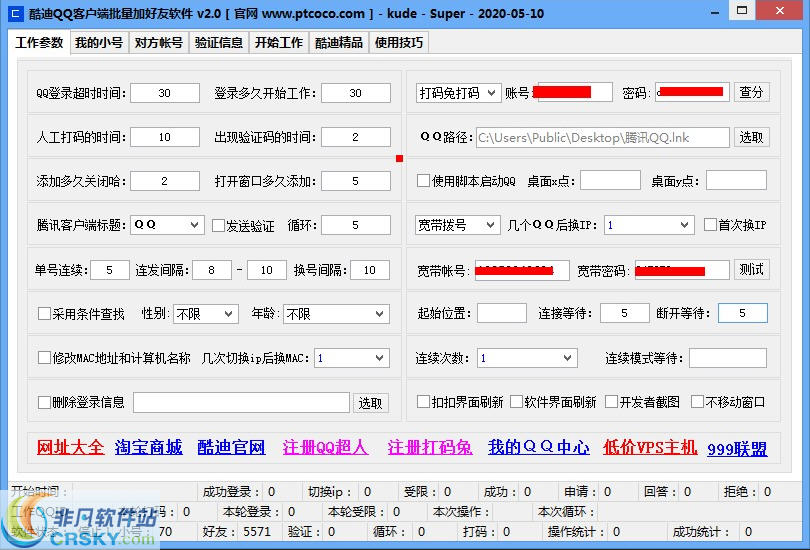Viewport: 810px width, 550px height.
Task: Click the QQ路径 path field
Action: click(602, 137)
